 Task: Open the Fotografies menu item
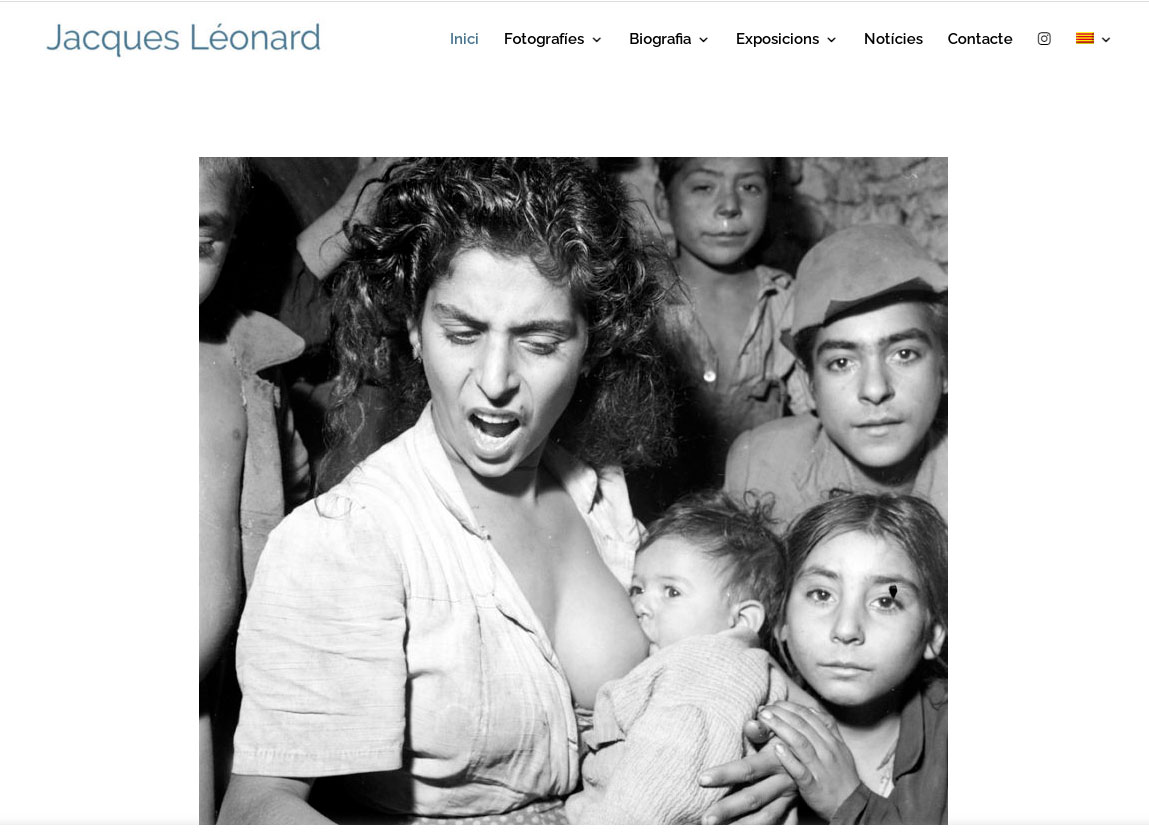pos(544,39)
